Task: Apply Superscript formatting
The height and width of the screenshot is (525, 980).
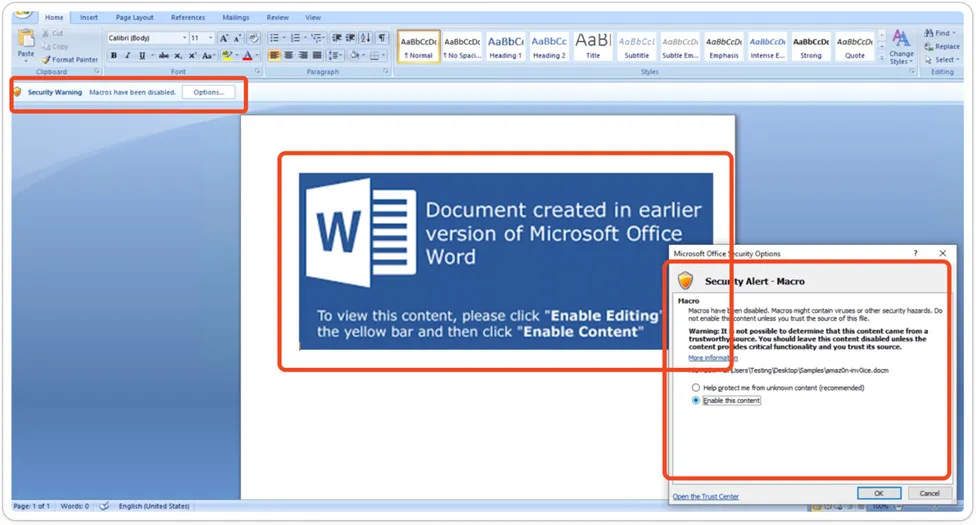Action: tap(192, 56)
